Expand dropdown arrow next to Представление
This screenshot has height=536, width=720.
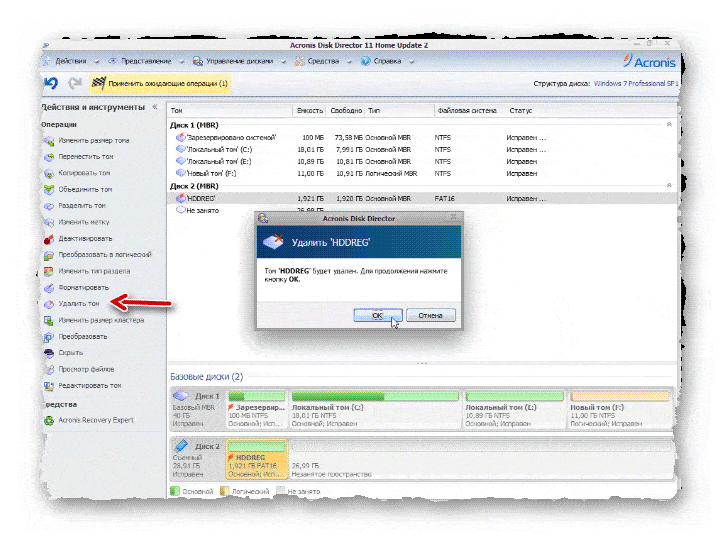[181, 62]
